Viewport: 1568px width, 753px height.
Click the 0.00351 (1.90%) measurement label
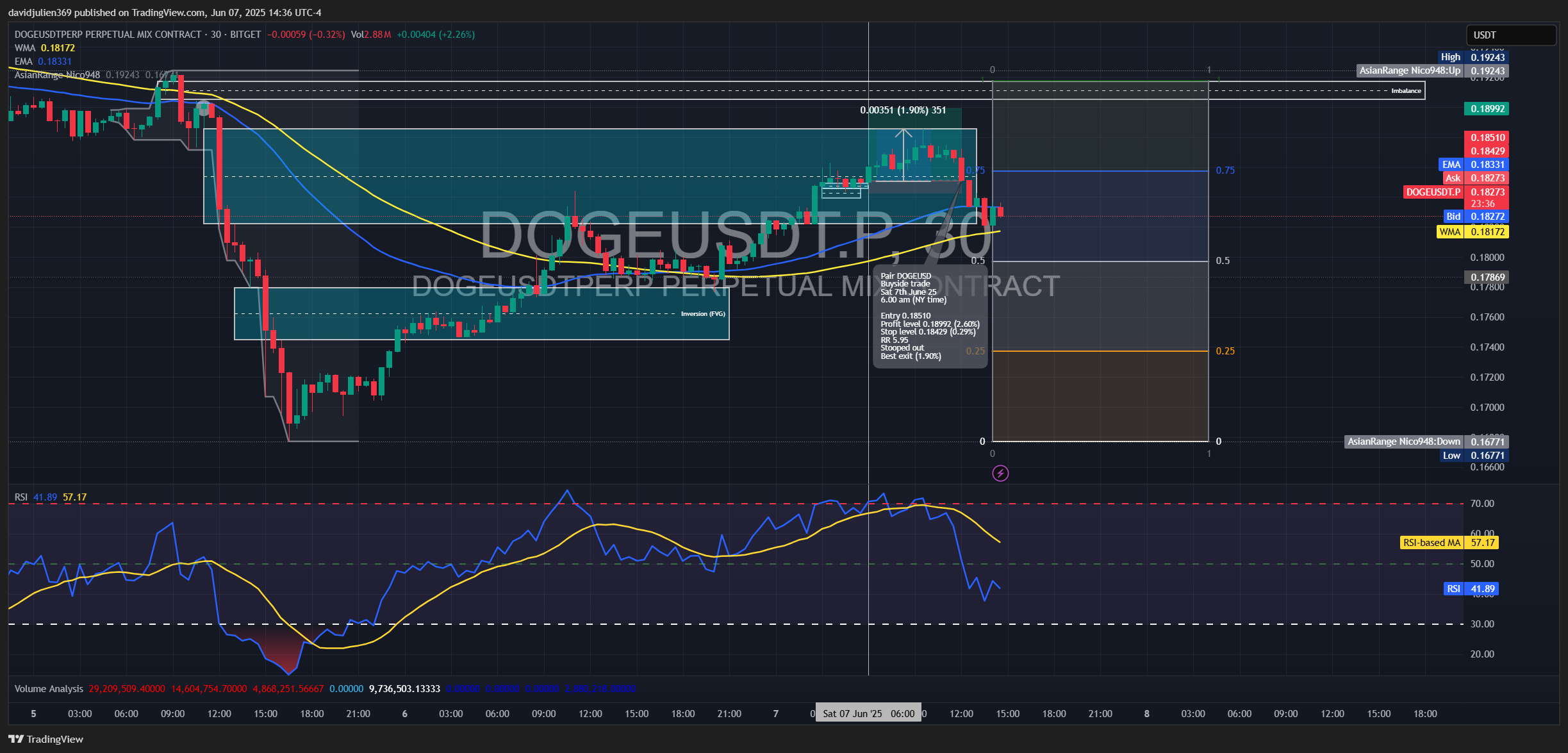click(903, 110)
